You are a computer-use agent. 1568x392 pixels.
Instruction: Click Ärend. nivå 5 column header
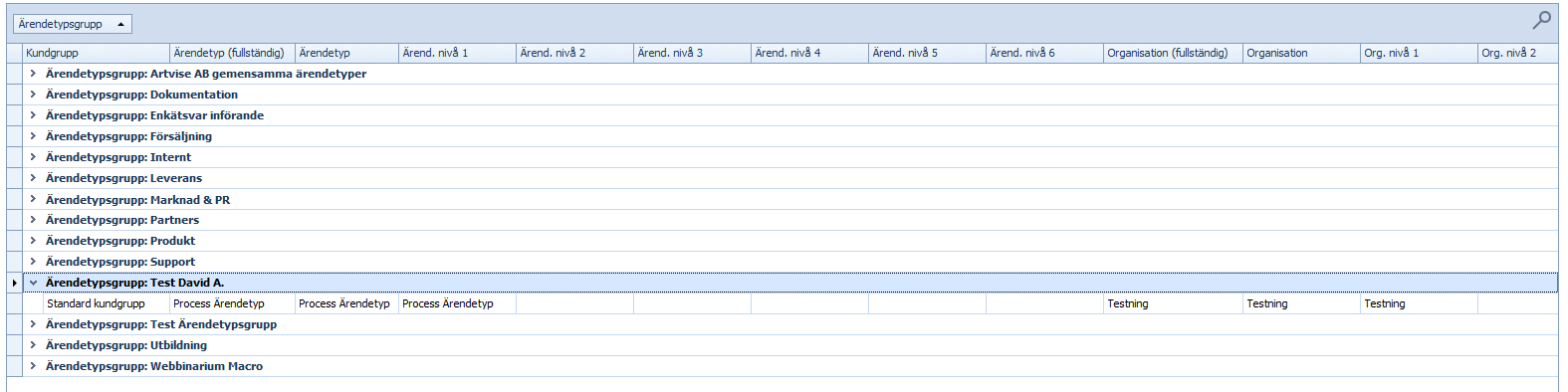pyautogui.click(x=928, y=53)
